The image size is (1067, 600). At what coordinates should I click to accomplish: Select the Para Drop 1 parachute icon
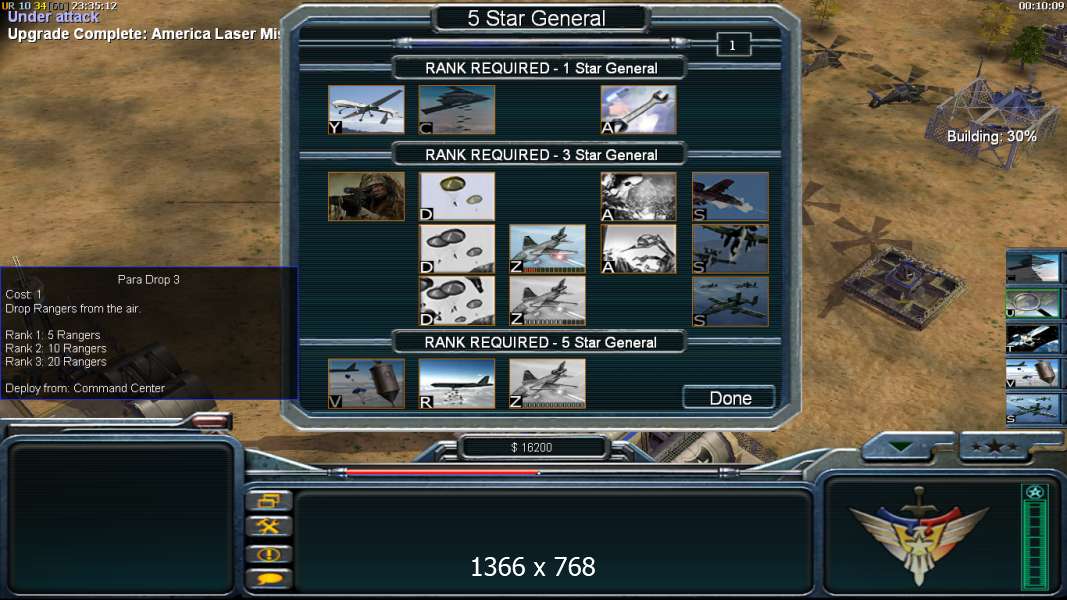coord(457,197)
